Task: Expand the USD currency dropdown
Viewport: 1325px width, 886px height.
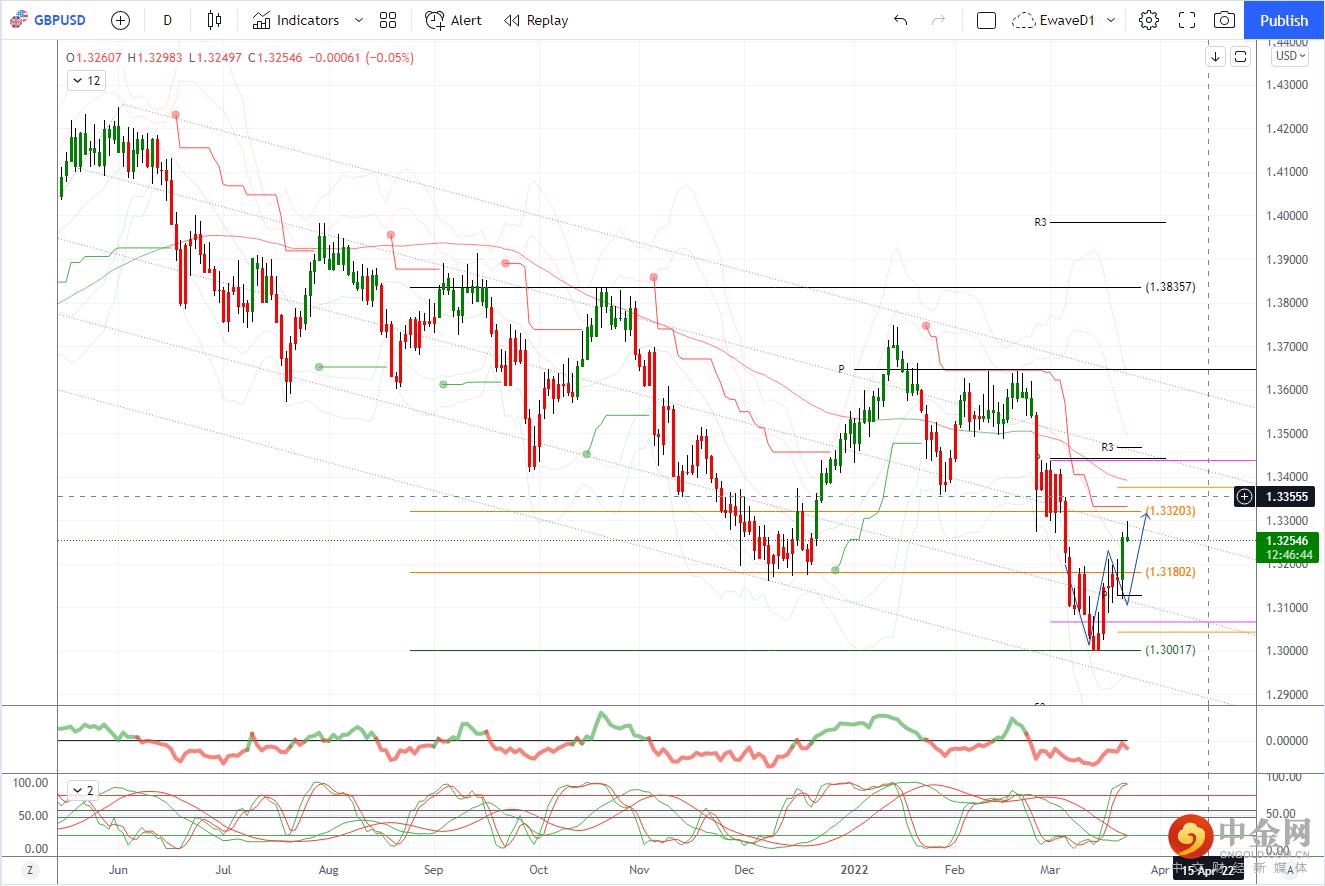Action: point(1290,56)
